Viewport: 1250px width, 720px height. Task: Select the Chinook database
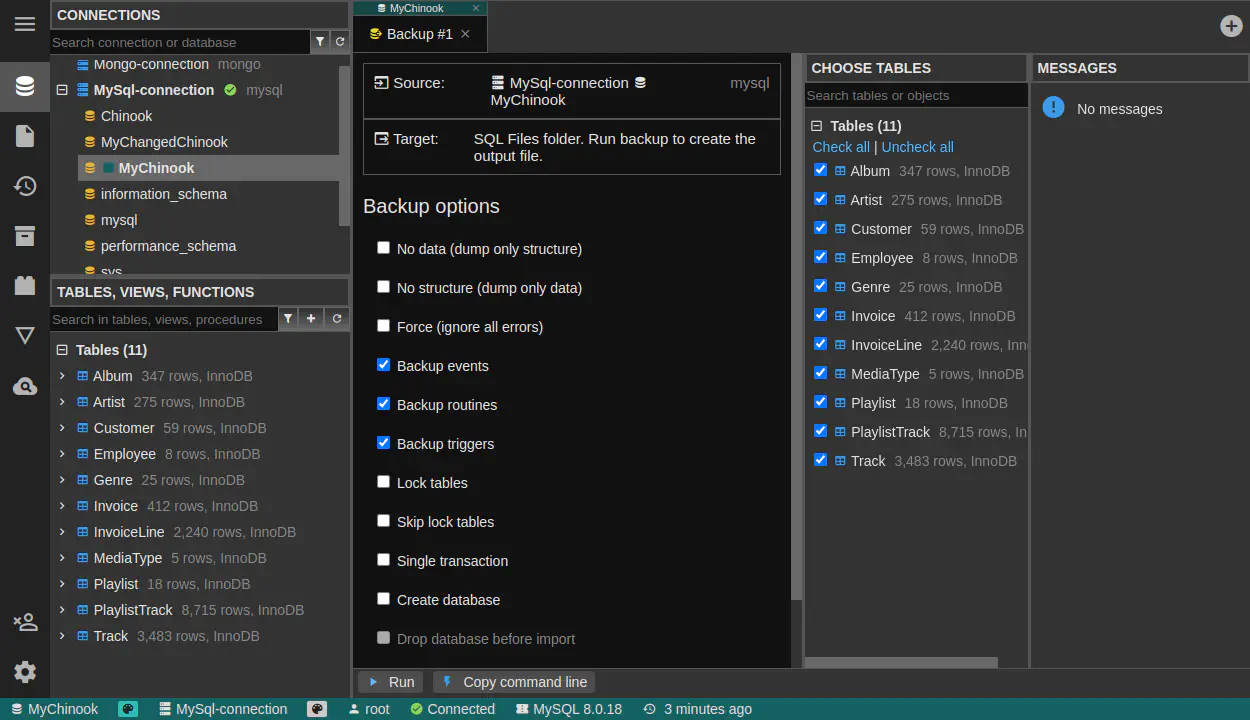[x=127, y=116]
